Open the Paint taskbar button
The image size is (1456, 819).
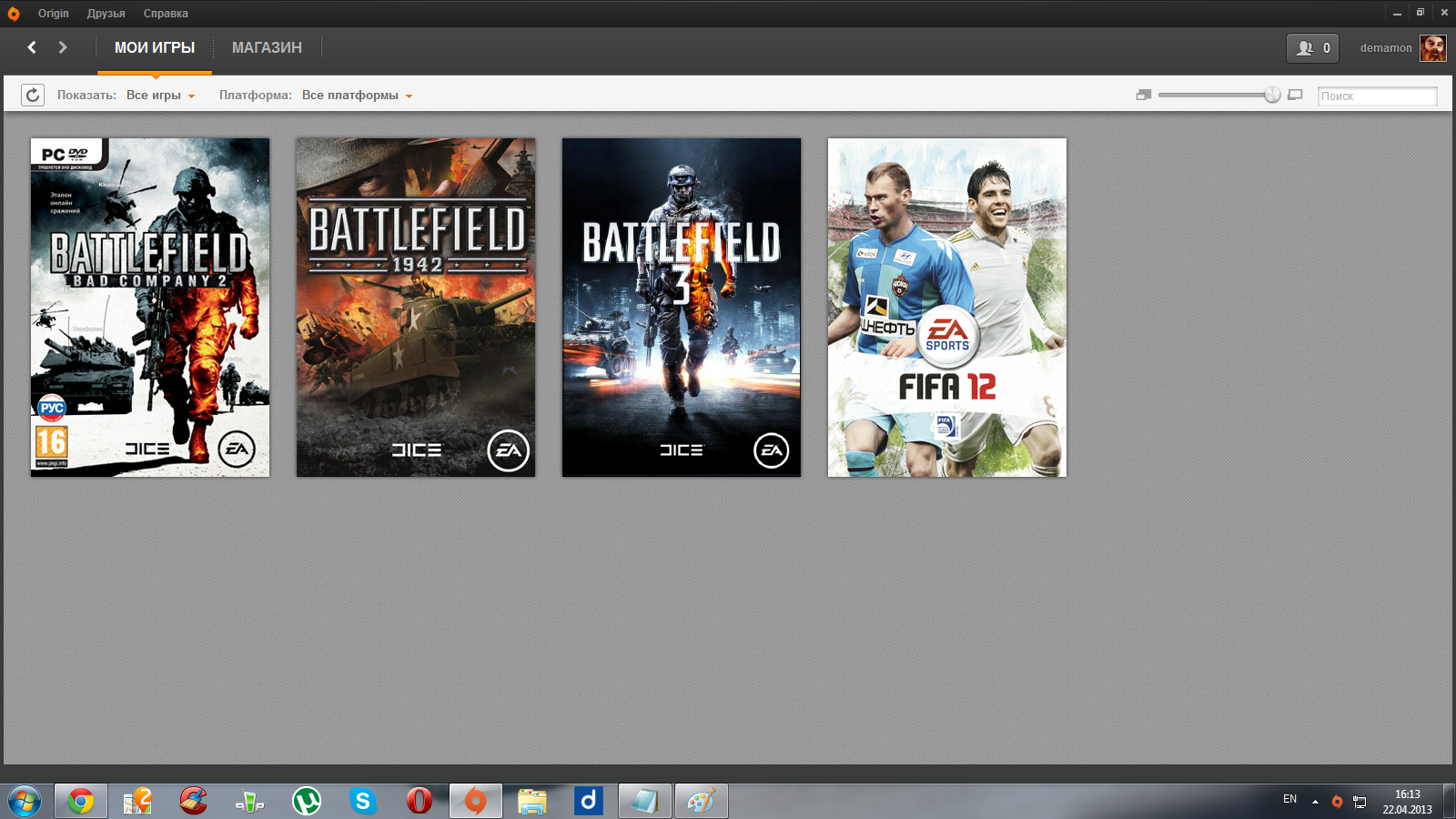(702, 802)
